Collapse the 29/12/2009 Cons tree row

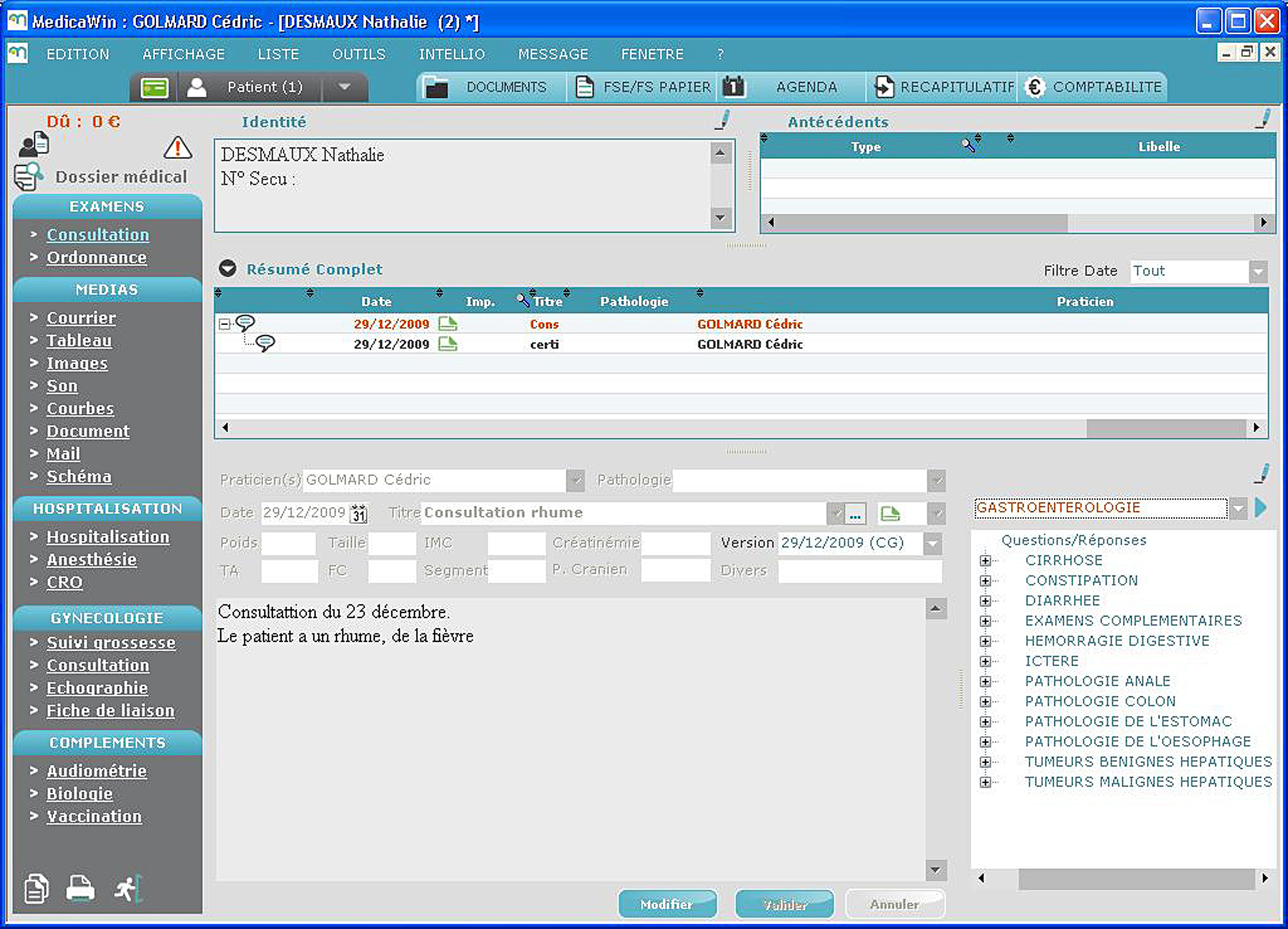(224, 324)
